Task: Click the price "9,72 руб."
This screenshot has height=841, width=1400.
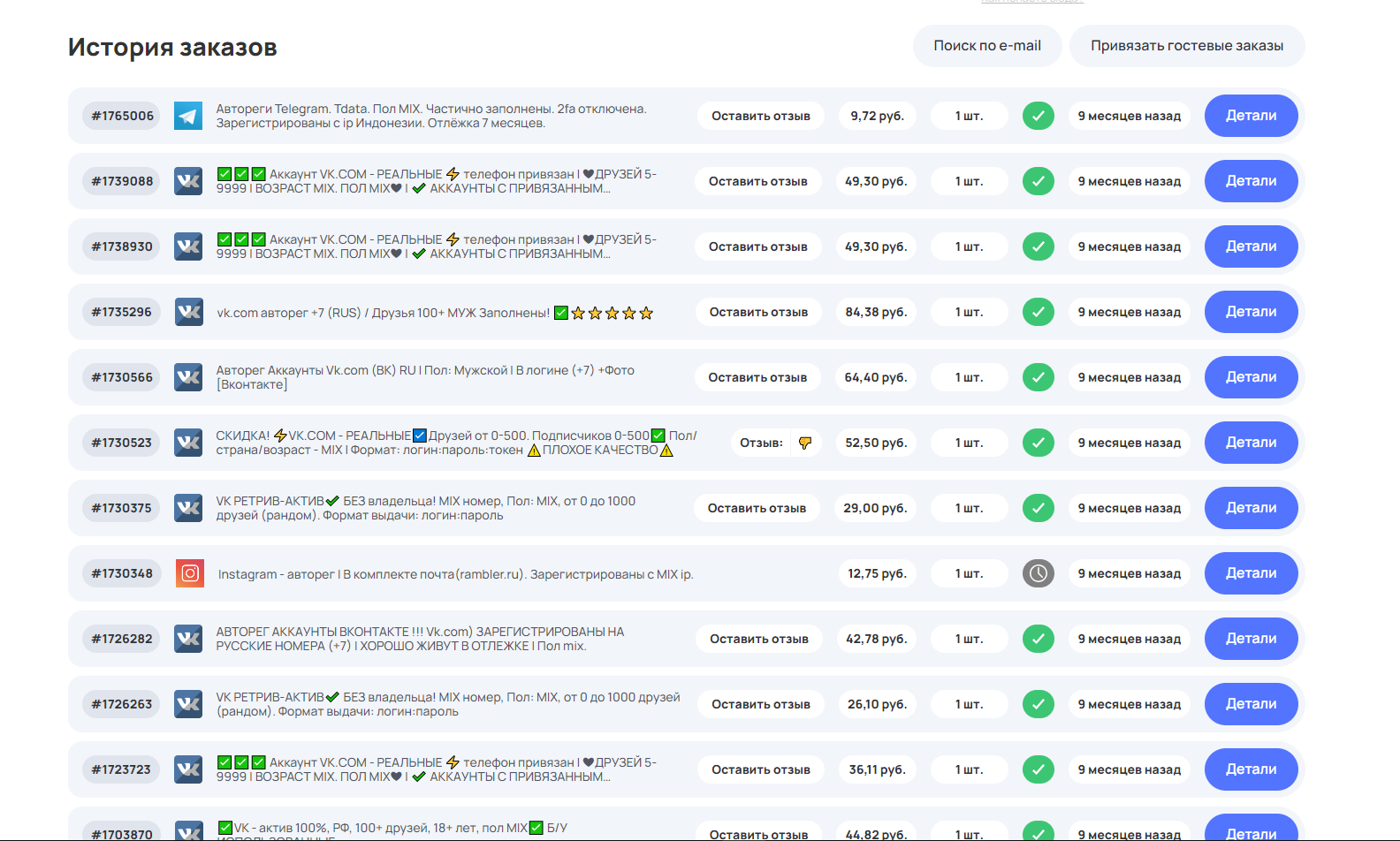Action: pos(878,116)
